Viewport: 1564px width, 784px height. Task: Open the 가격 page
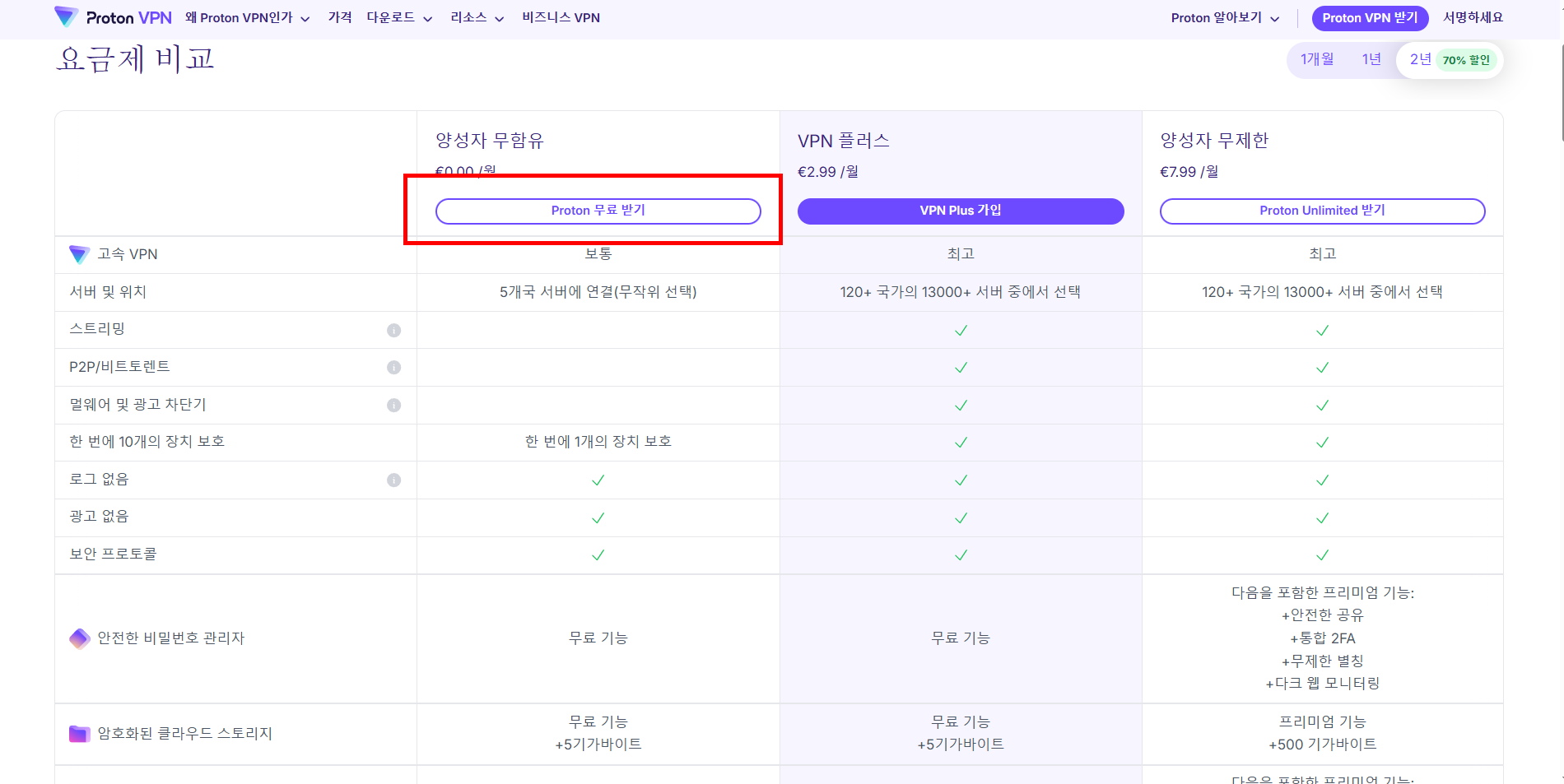click(x=340, y=17)
